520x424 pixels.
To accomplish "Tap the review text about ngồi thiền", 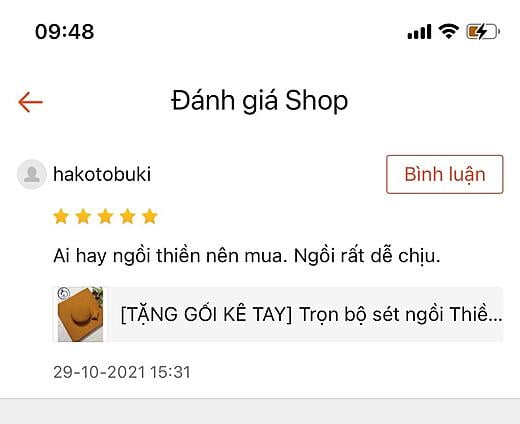I will pyautogui.click(x=247, y=256).
